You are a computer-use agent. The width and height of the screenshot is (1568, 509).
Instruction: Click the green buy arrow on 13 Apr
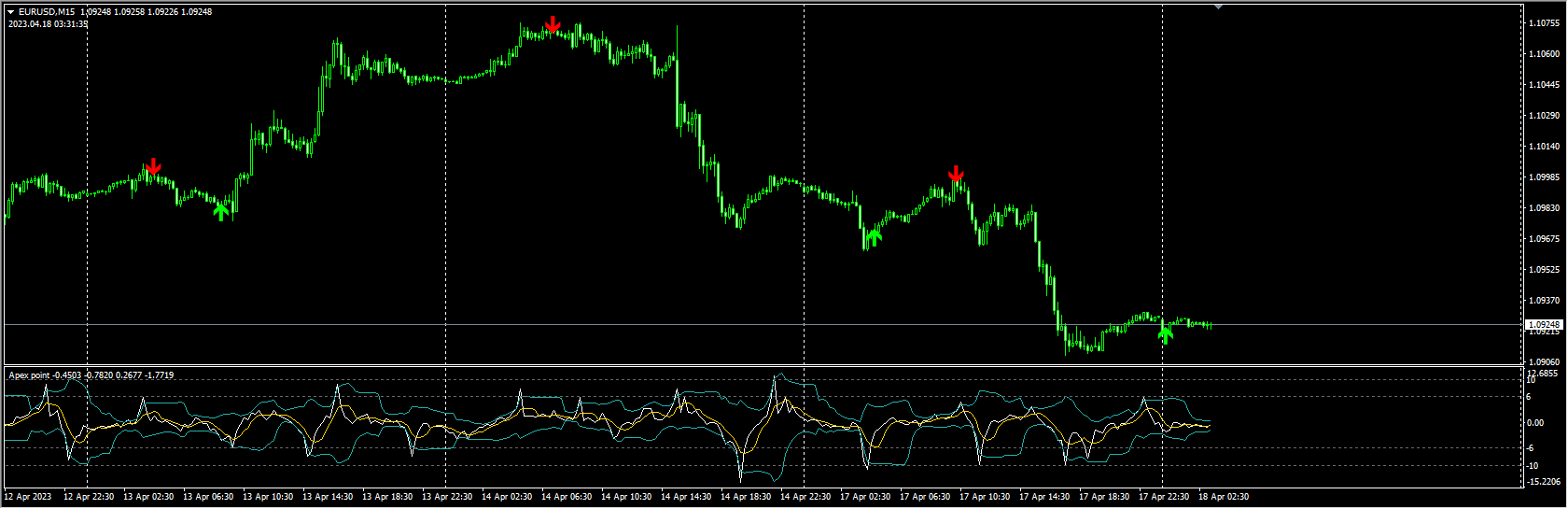(221, 211)
